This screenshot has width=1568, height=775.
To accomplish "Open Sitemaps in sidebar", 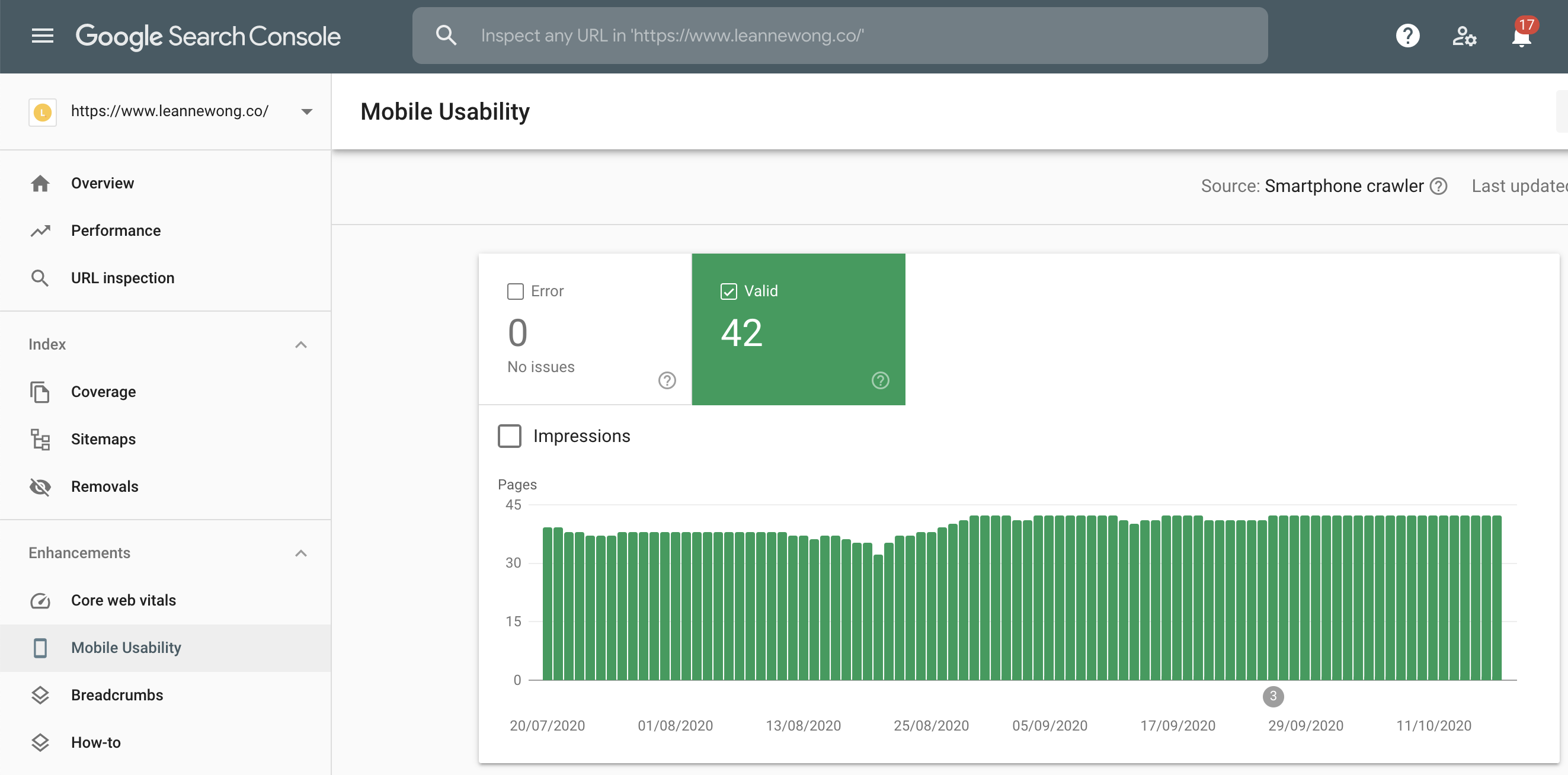I will pyautogui.click(x=165, y=440).
